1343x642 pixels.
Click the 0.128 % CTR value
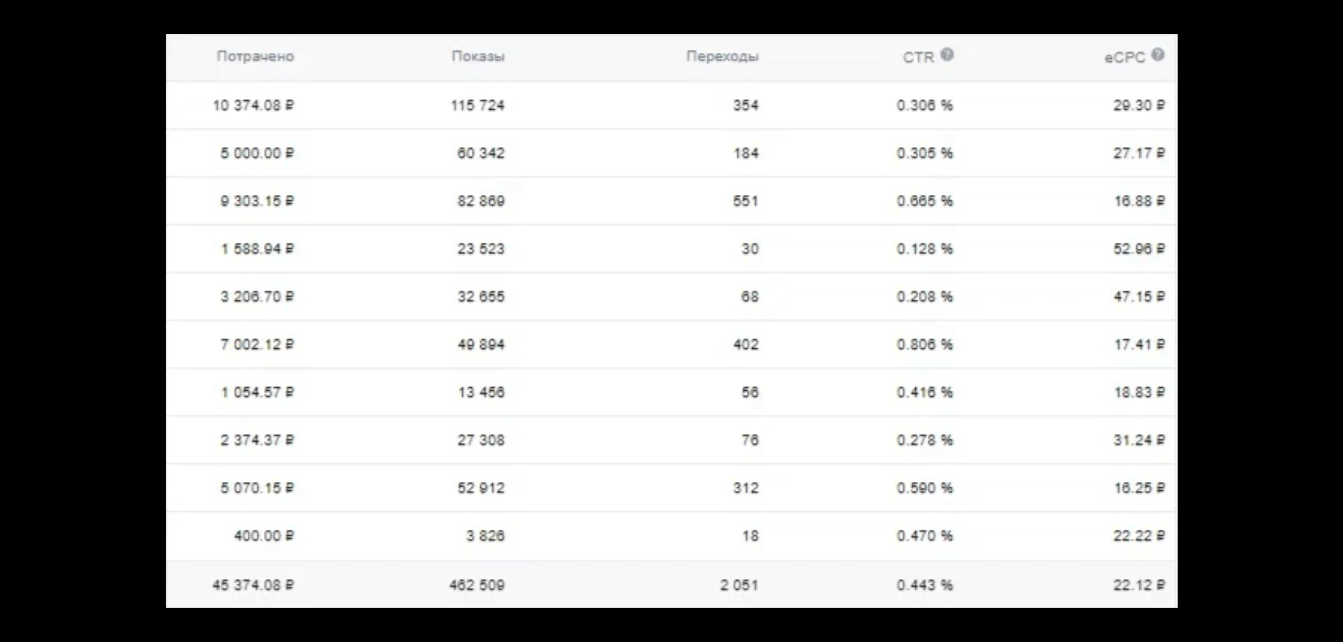point(925,249)
